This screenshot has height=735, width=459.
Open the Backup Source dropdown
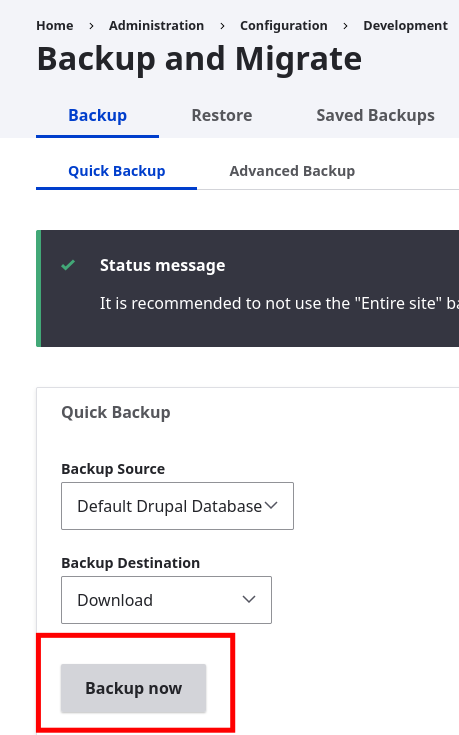[x=177, y=506]
